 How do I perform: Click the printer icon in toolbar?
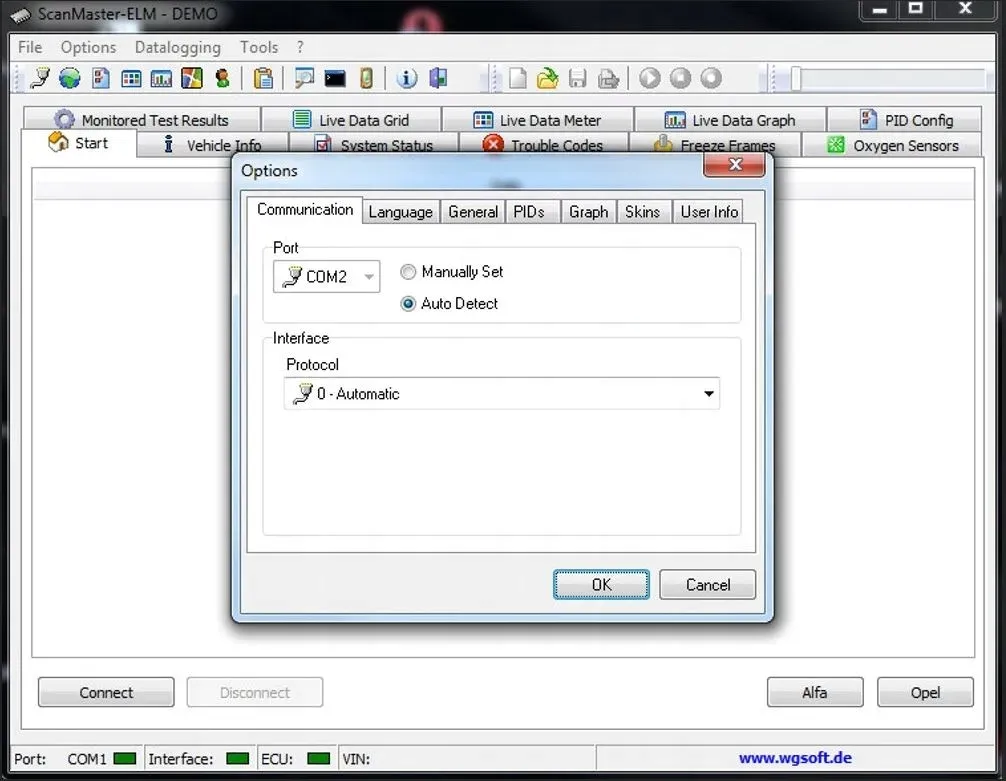point(608,78)
